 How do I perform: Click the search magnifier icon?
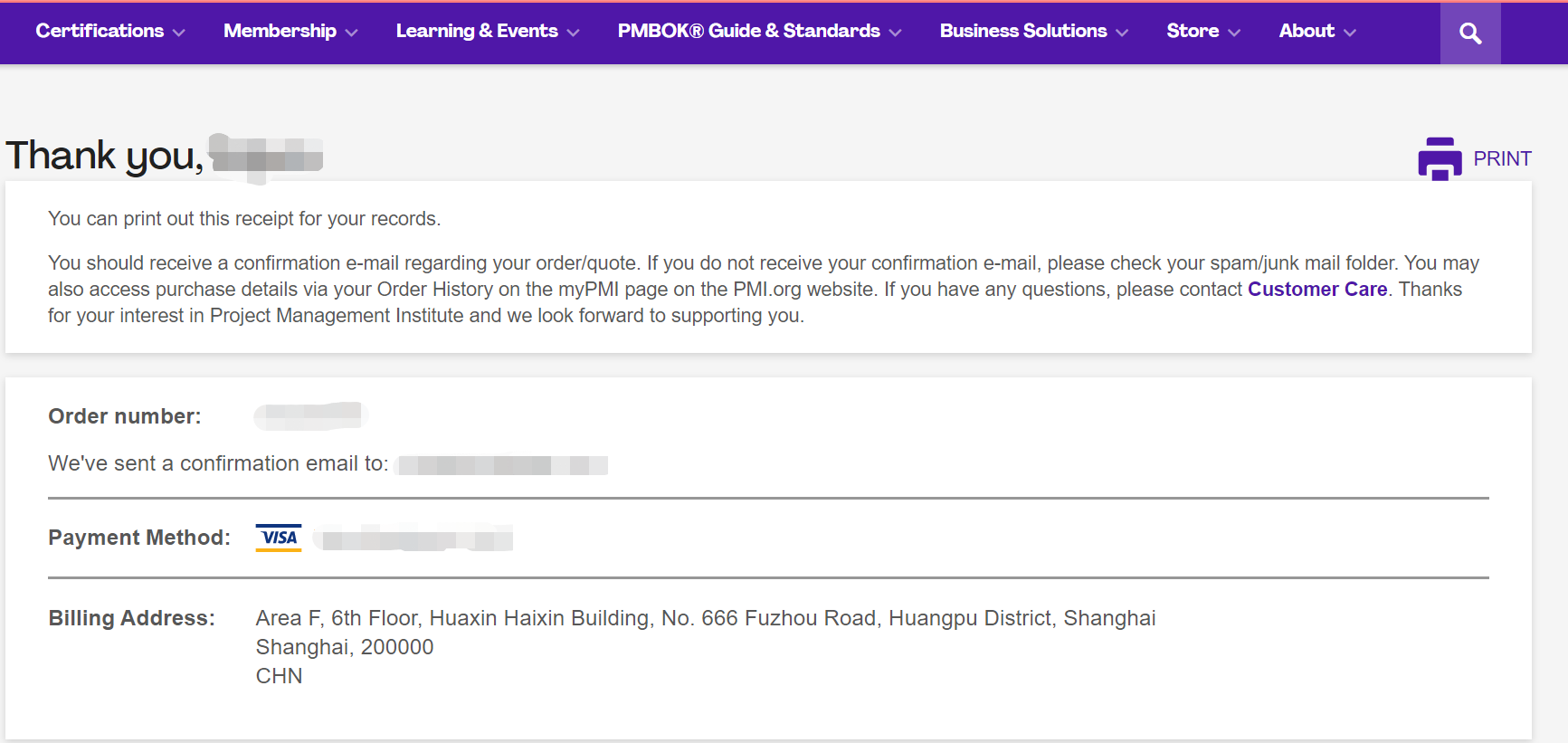pos(1470,33)
